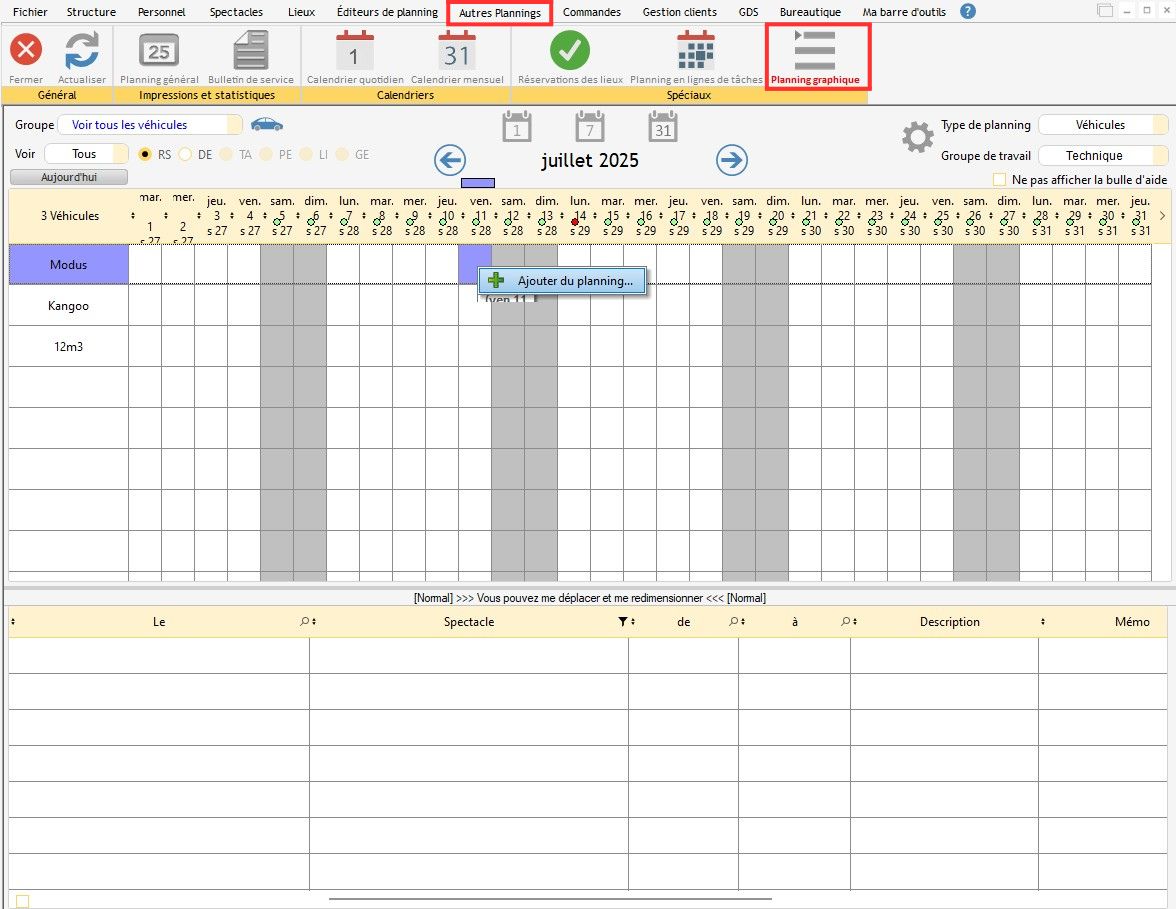
Task: Go to previous month with left arrow
Action: click(x=450, y=160)
